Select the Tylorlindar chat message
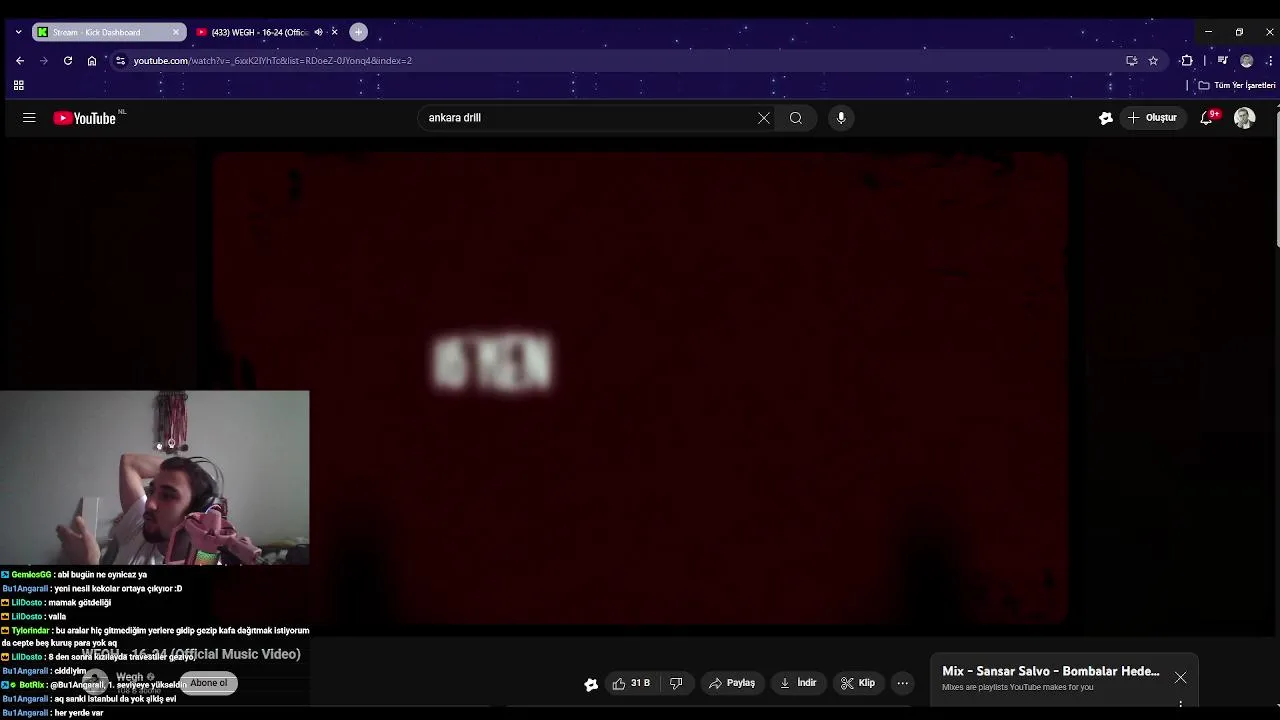The height and width of the screenshot is (720, 1280). 155,637
